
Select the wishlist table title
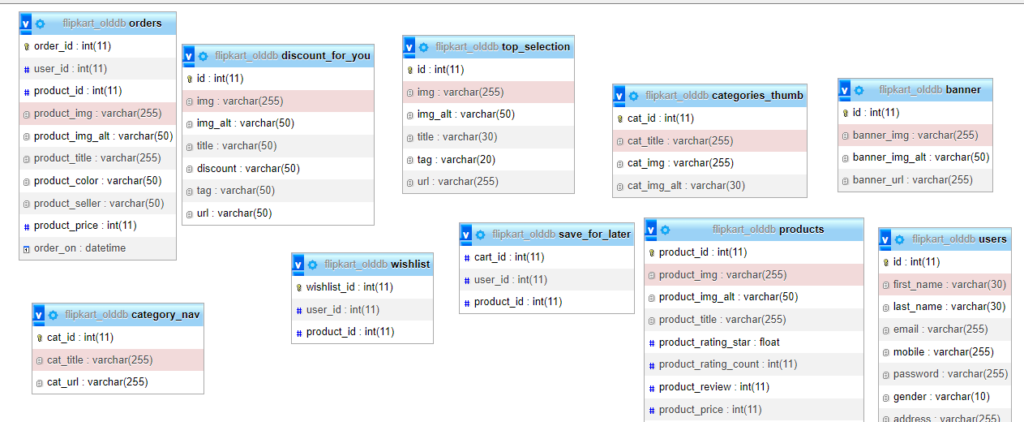coord(377,265)
